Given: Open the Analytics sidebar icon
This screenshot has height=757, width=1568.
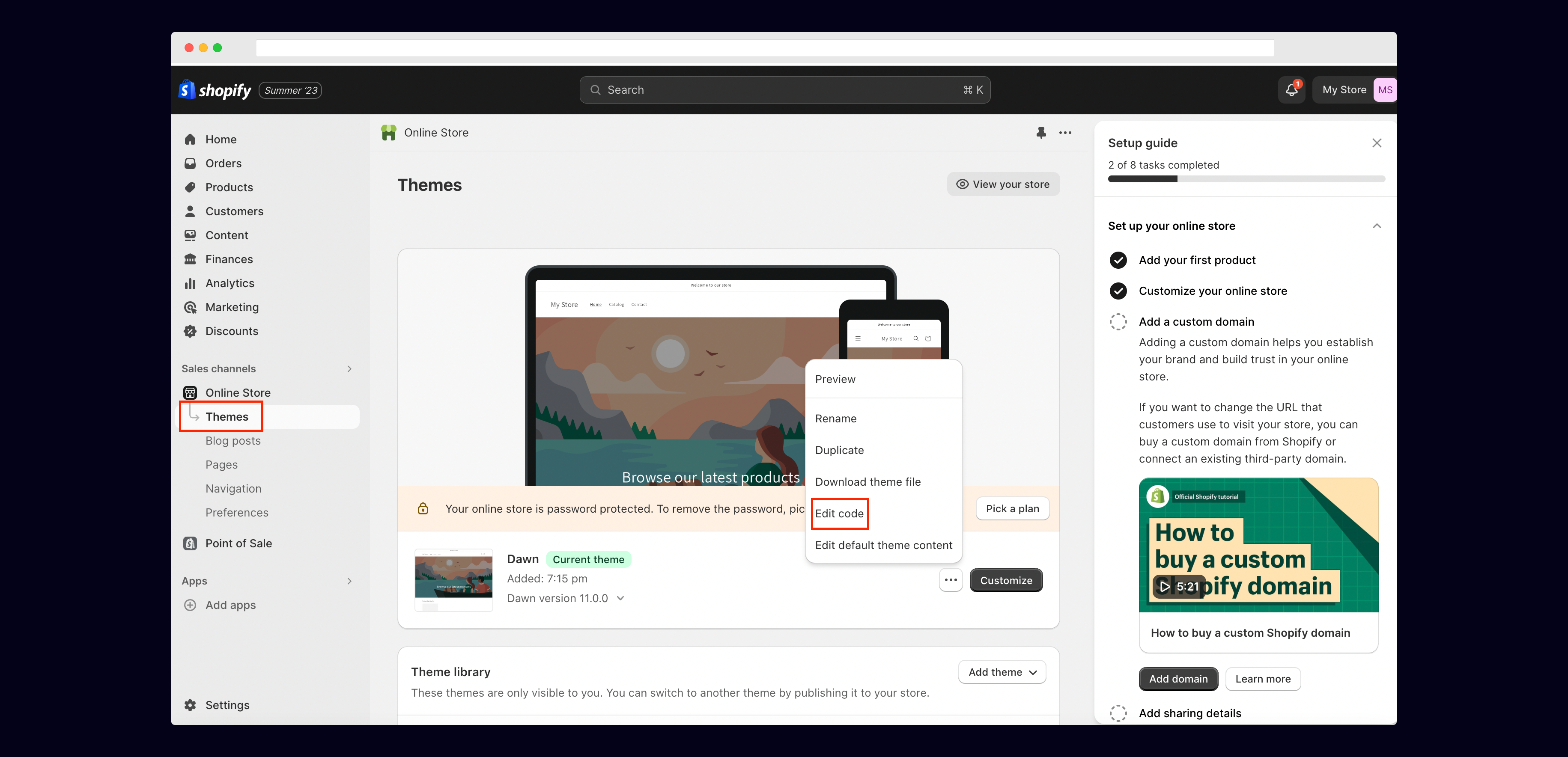Looking at the screenshot, I should [x=191, y=284].
